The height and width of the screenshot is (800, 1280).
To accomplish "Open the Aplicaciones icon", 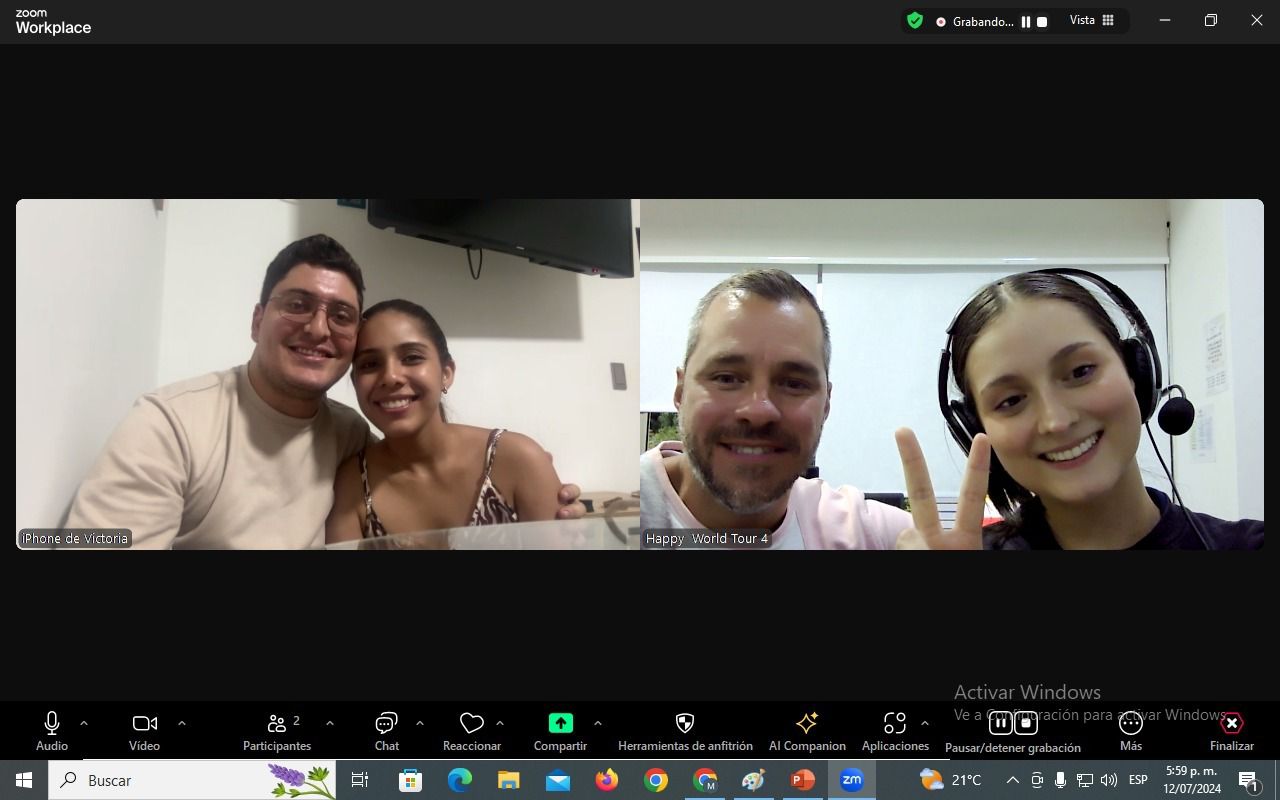I will coord(895,731).
